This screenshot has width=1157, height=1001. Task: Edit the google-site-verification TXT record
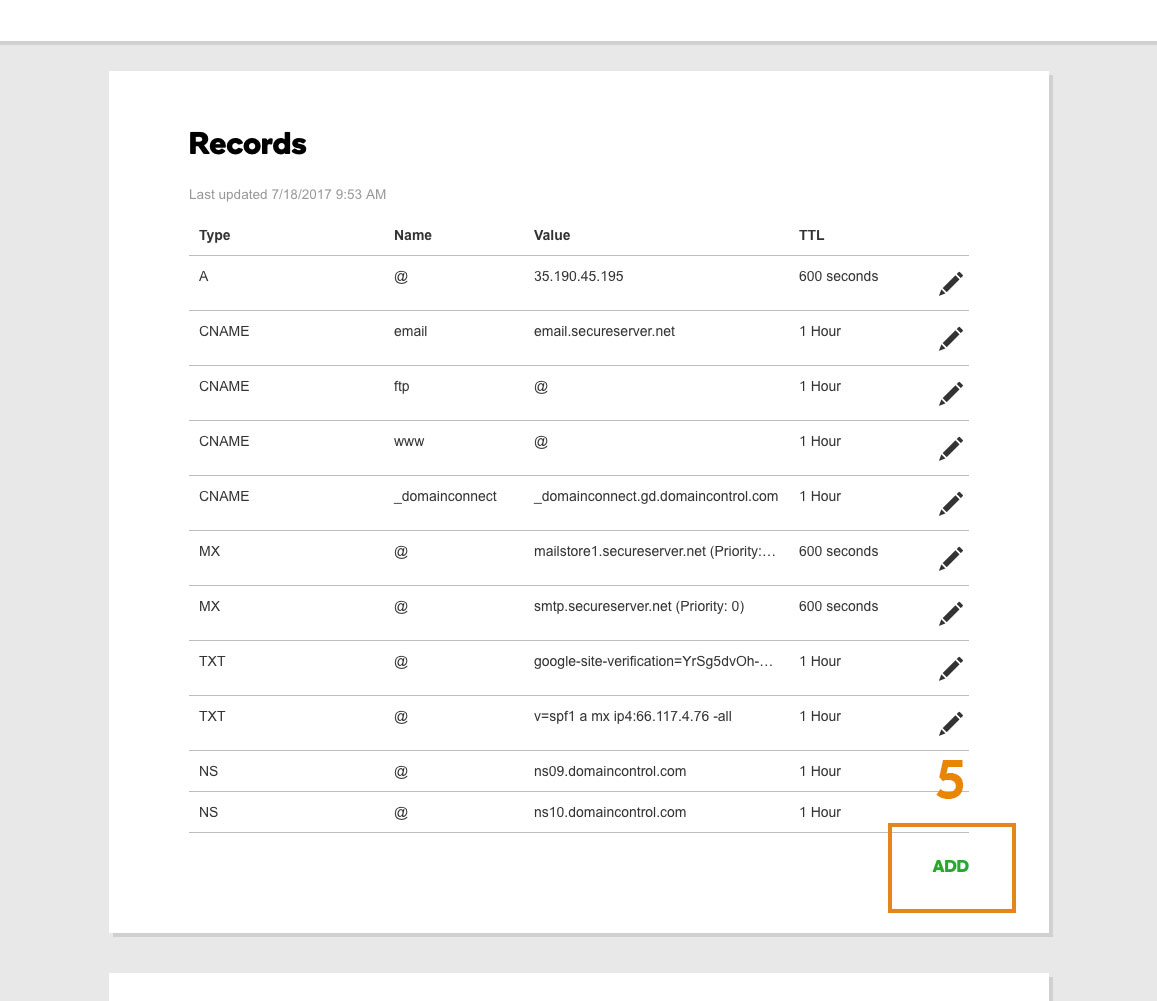click(950, 668)
